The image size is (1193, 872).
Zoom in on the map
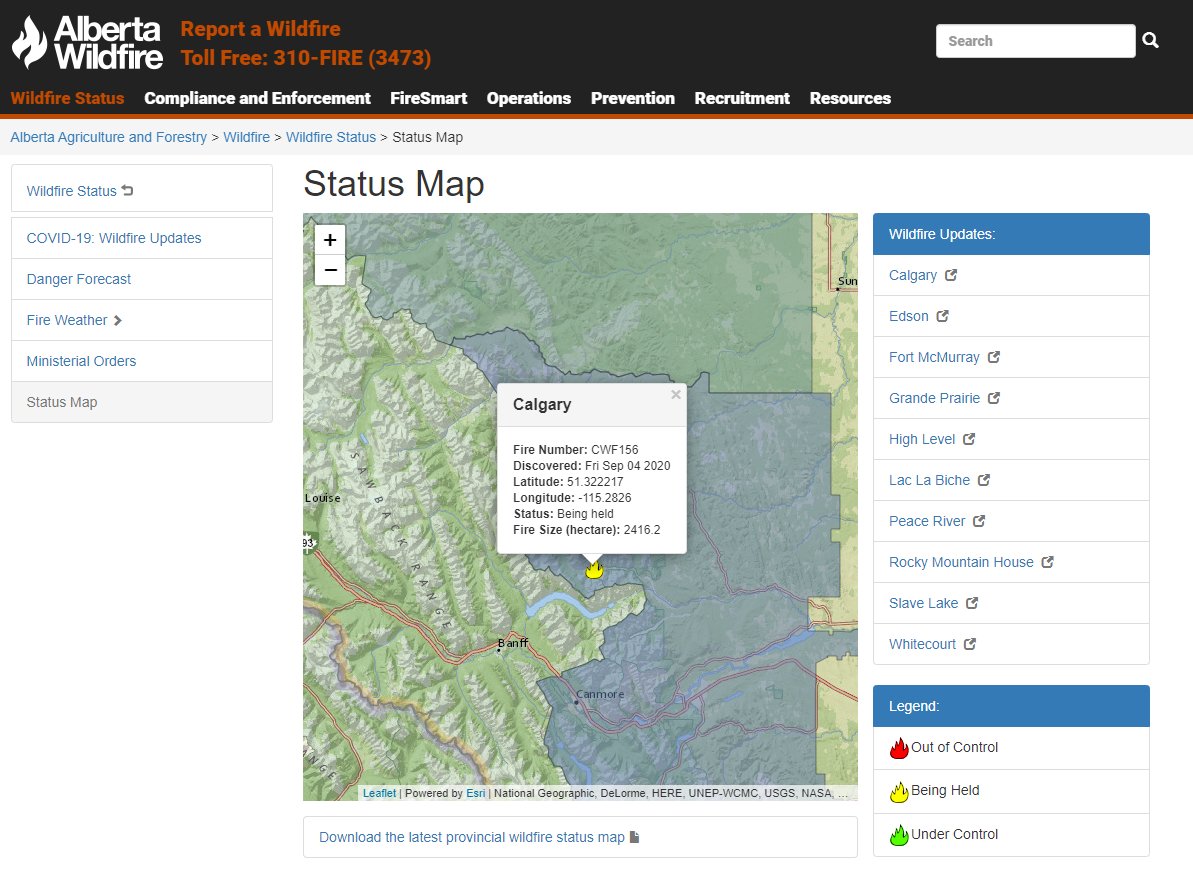pyautogui.click(x=330, y=240)
